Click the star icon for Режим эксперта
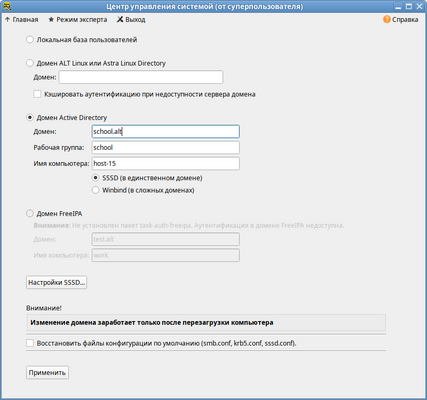The image size is (427, 400). pos(51,19)
